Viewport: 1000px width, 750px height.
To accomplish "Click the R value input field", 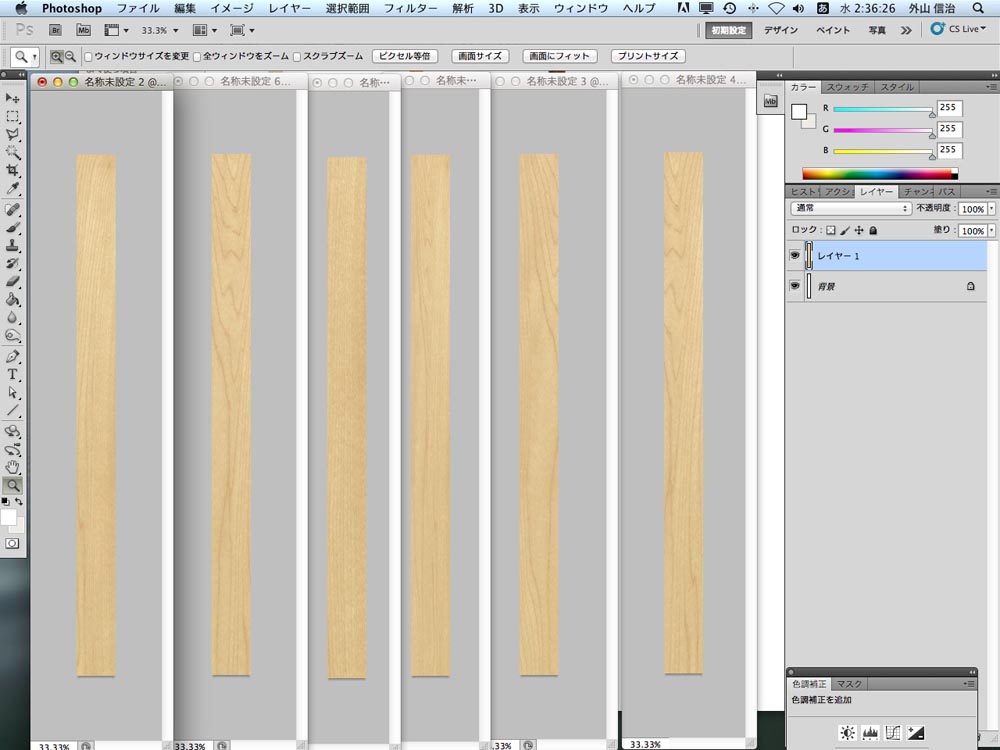I will (x=948, y=108).
